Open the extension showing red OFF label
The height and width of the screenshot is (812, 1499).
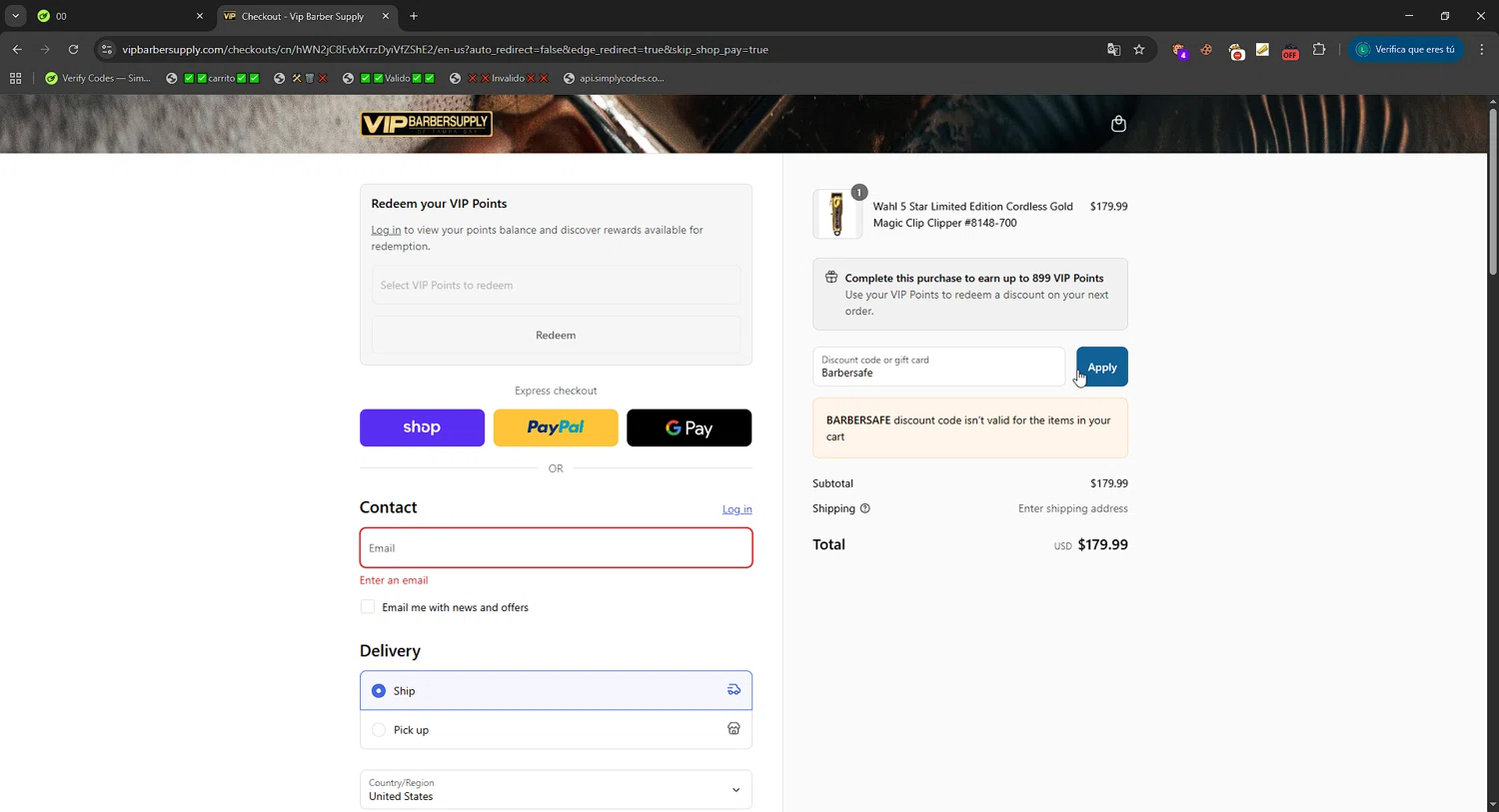(1290, 50)
